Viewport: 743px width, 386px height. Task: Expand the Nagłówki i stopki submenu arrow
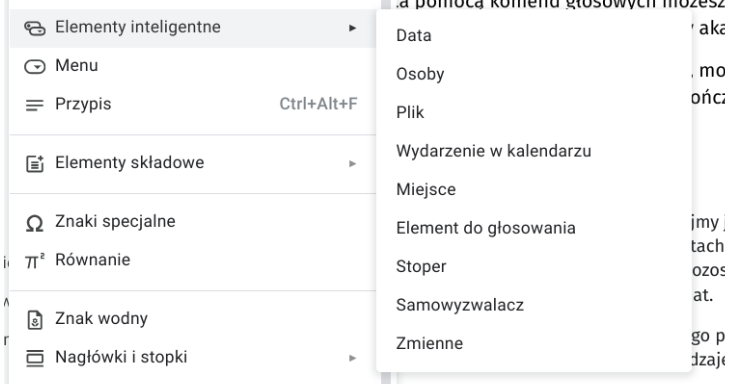coord(352,358)
